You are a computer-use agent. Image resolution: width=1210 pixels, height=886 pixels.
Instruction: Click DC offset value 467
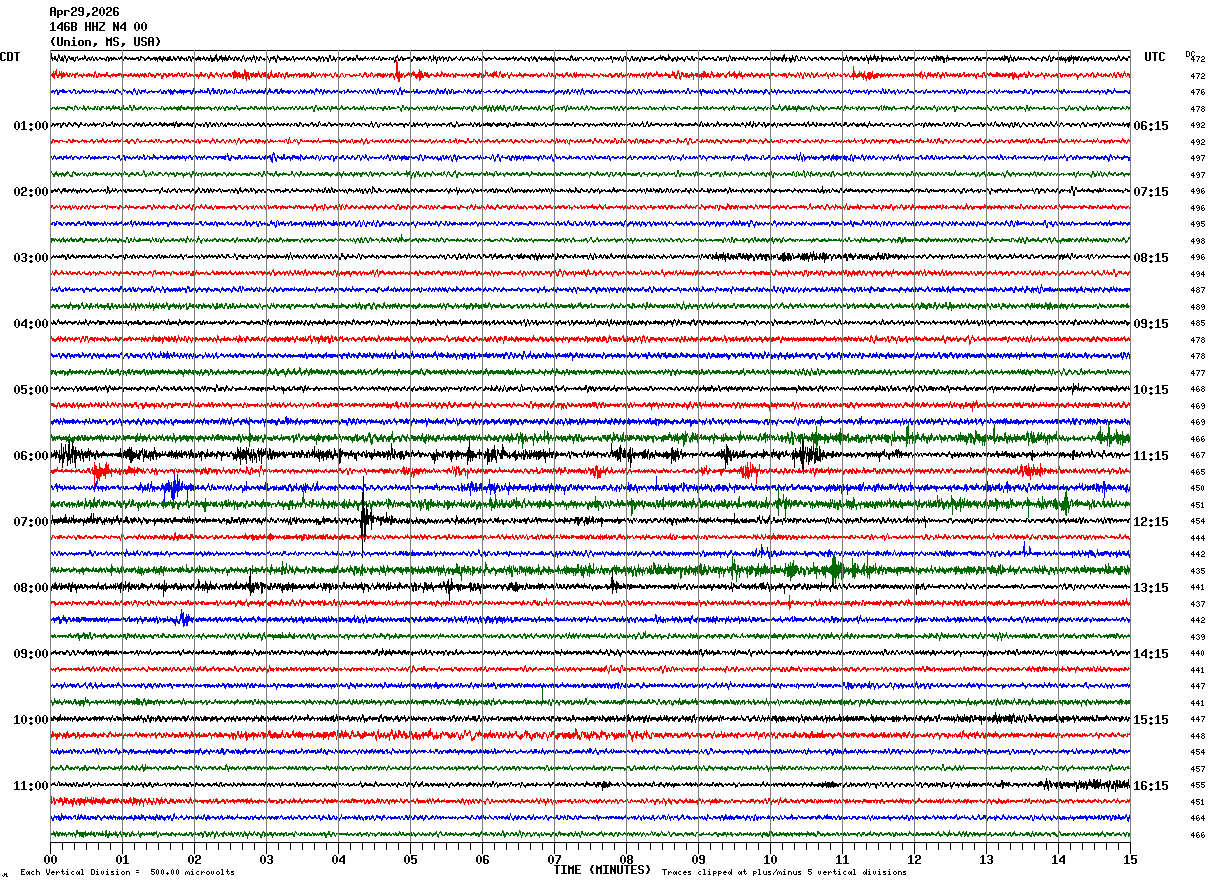tap(1197, 455)
